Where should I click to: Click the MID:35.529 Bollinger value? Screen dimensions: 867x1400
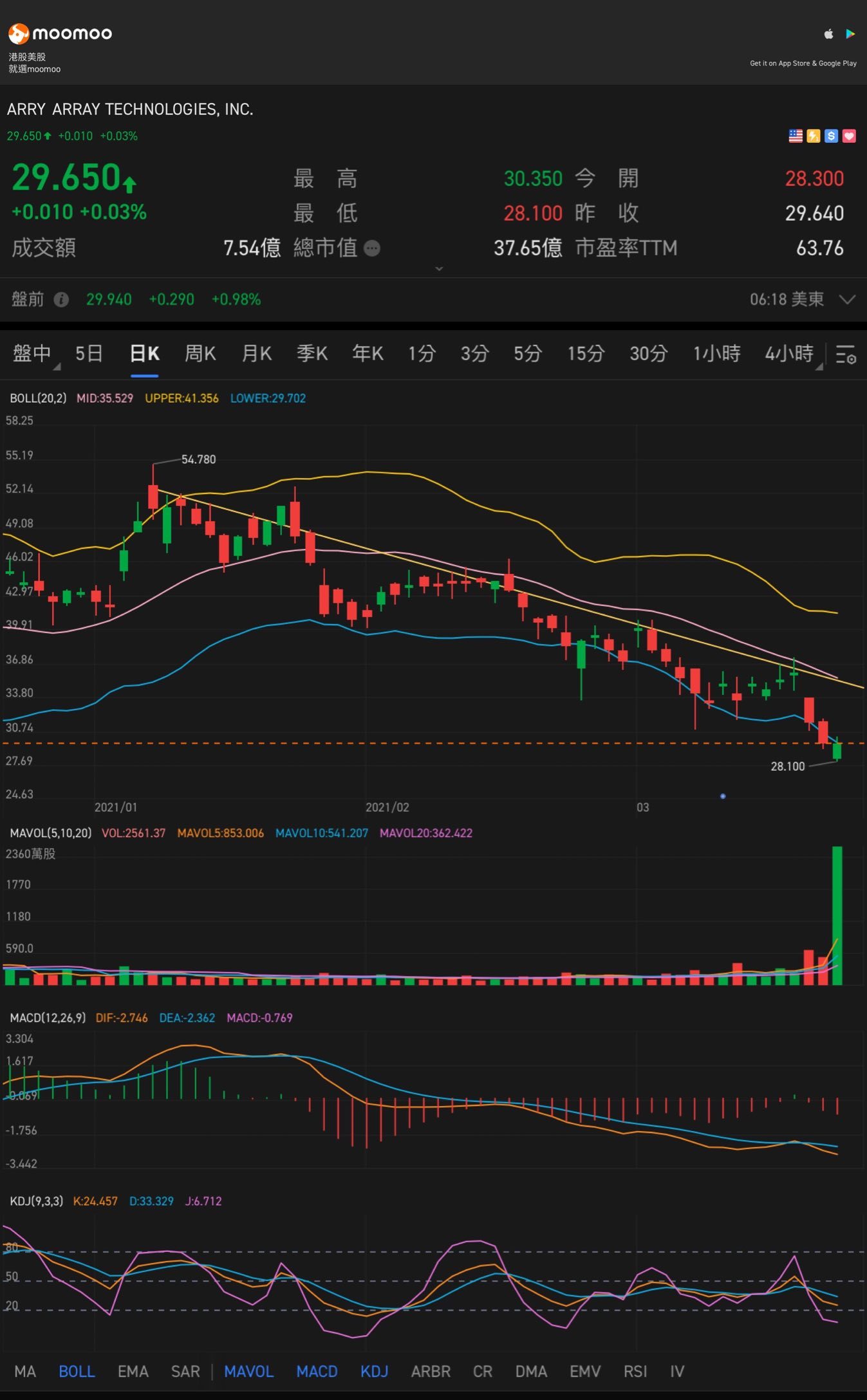pyautogui.click(x=105, y=398)
